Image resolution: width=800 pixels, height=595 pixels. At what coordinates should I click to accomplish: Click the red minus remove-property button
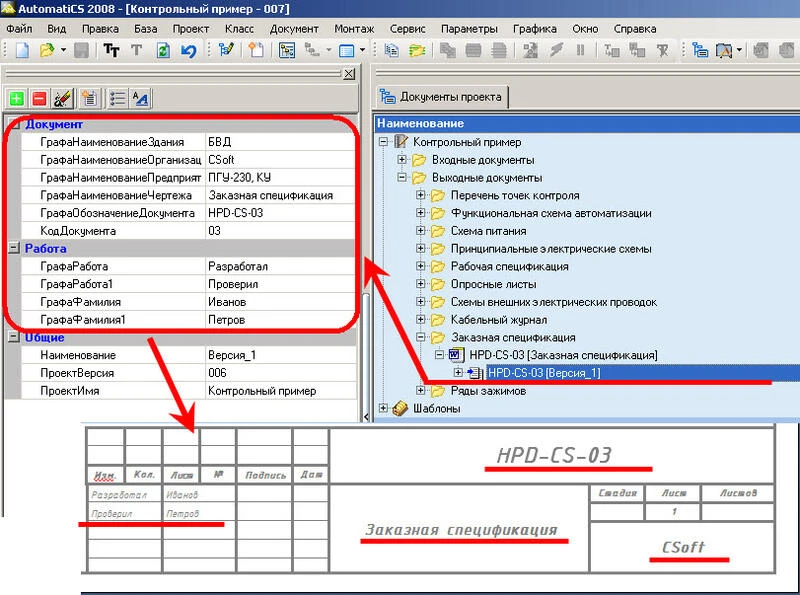click(x=39, y=98)
